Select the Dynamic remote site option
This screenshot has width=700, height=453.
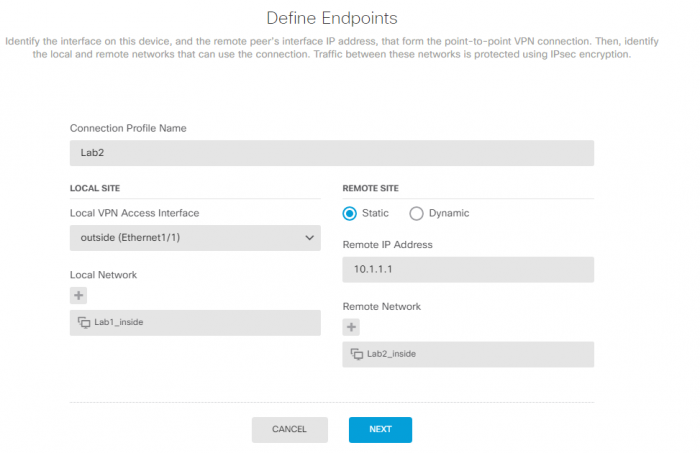(x=417, y=213)
